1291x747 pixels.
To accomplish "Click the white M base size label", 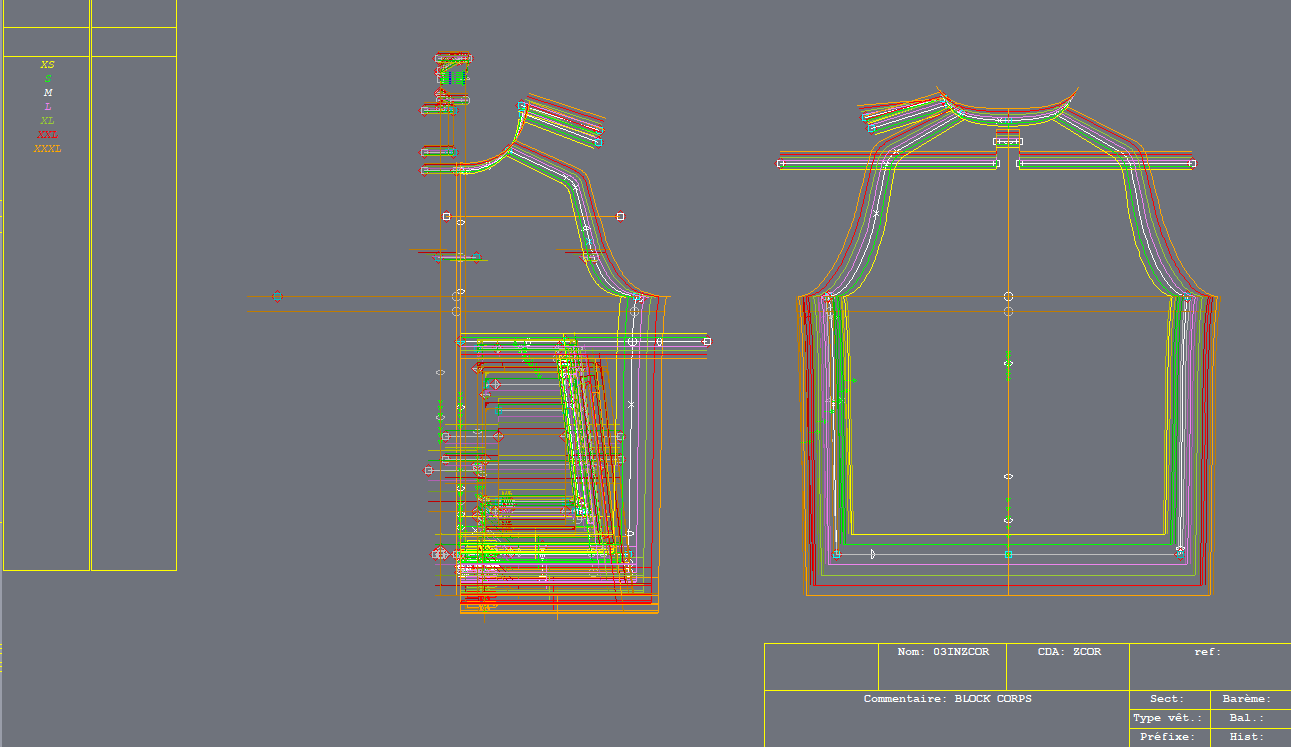I will [47, 93].
